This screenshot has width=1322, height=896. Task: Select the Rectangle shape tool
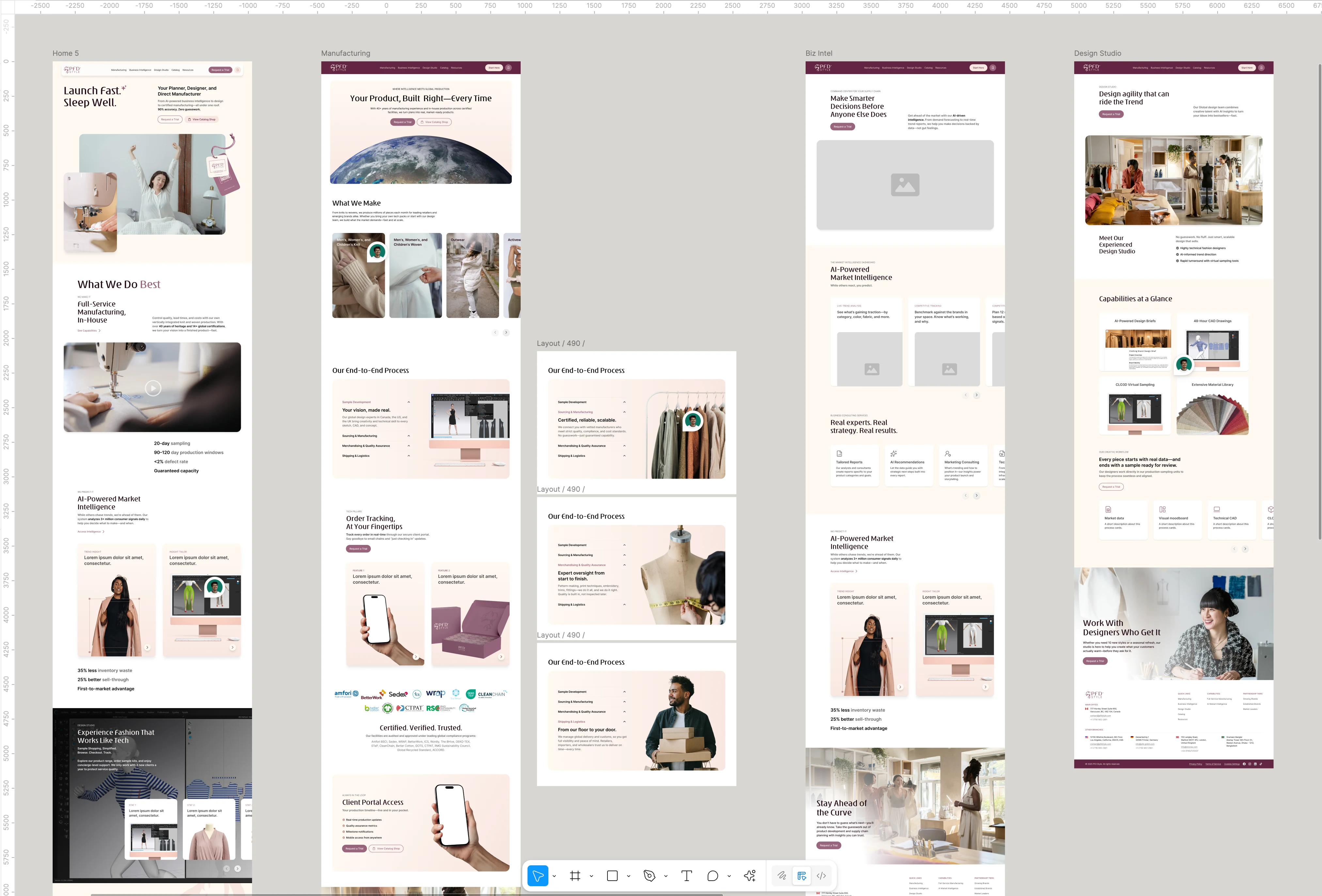(612, 875)
